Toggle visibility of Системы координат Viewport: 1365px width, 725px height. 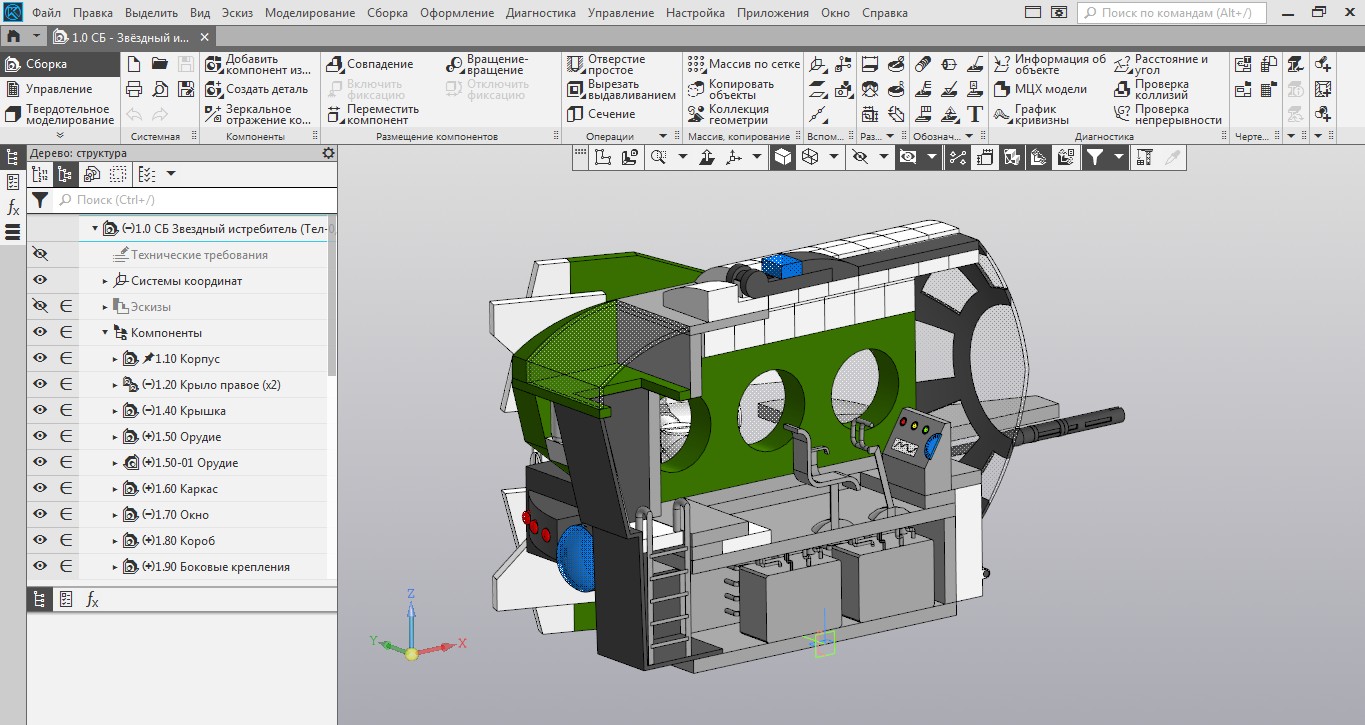pos(40,281)
